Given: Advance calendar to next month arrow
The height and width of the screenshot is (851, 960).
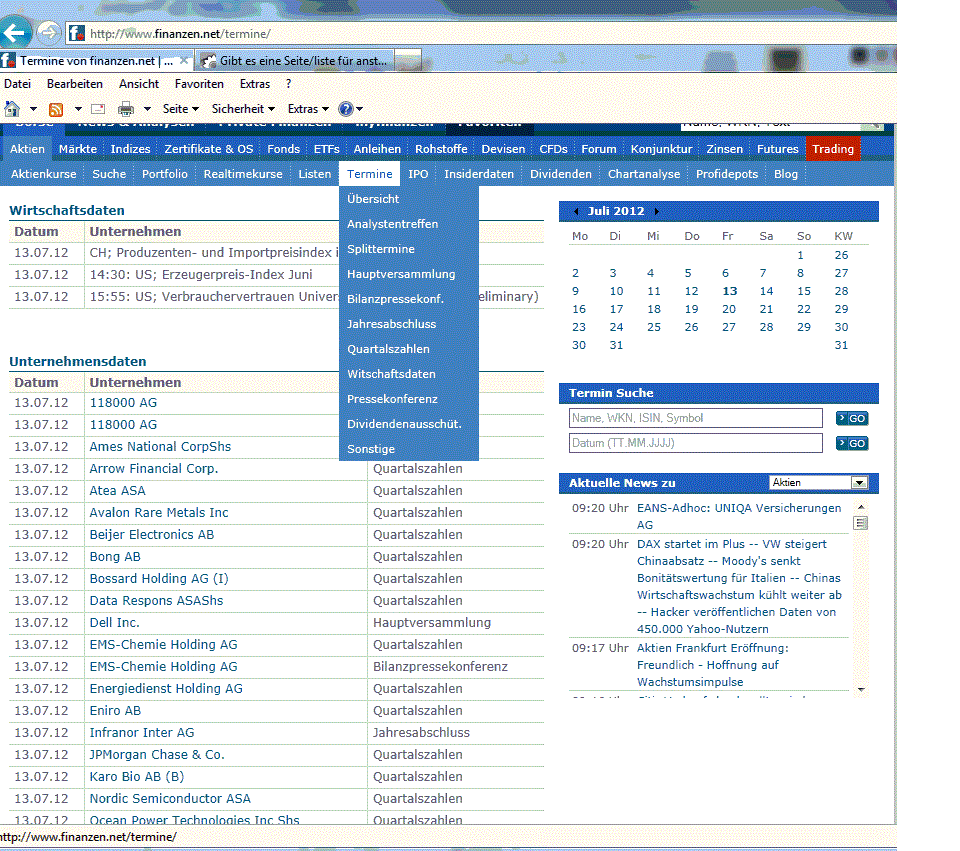Looking at the screenshot, I should pos(655,211).
